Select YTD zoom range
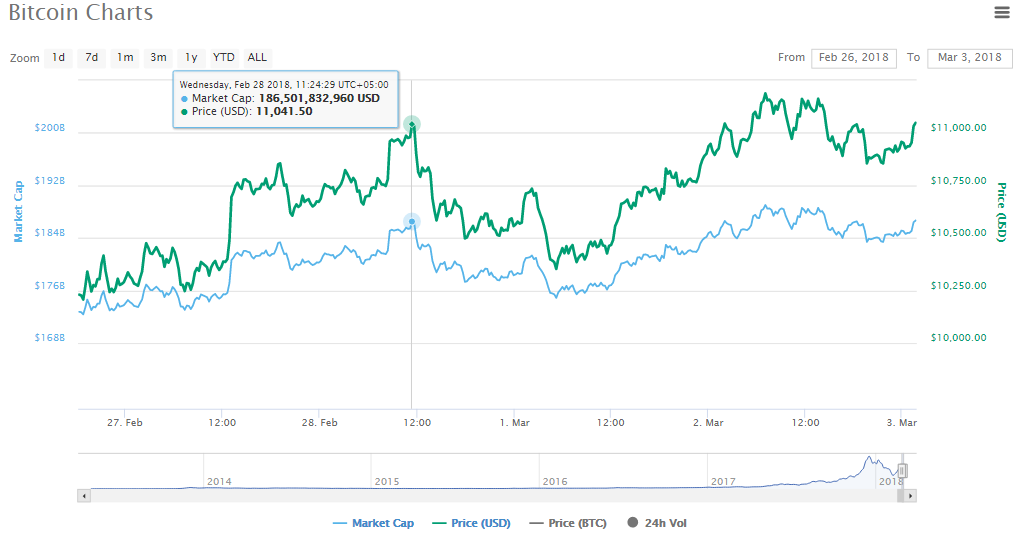This screenshot has width=1023, height=550. (223, 57)
